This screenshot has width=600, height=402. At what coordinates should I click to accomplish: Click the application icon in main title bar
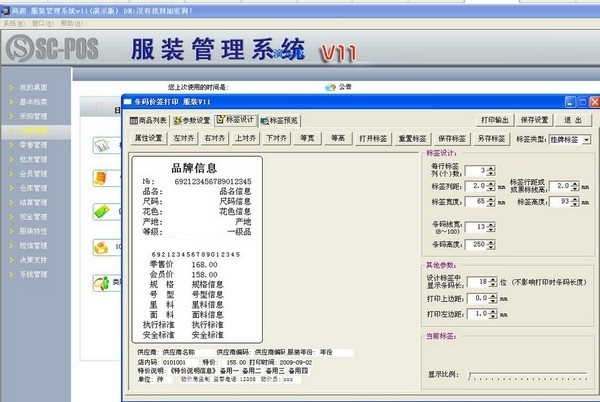click(x=5, y=11)
